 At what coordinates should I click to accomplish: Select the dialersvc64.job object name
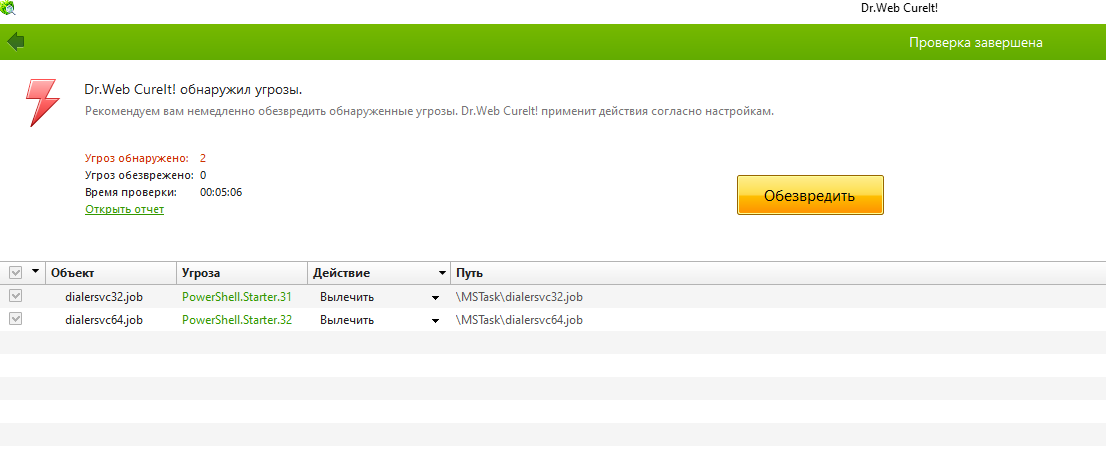point(104,320)
